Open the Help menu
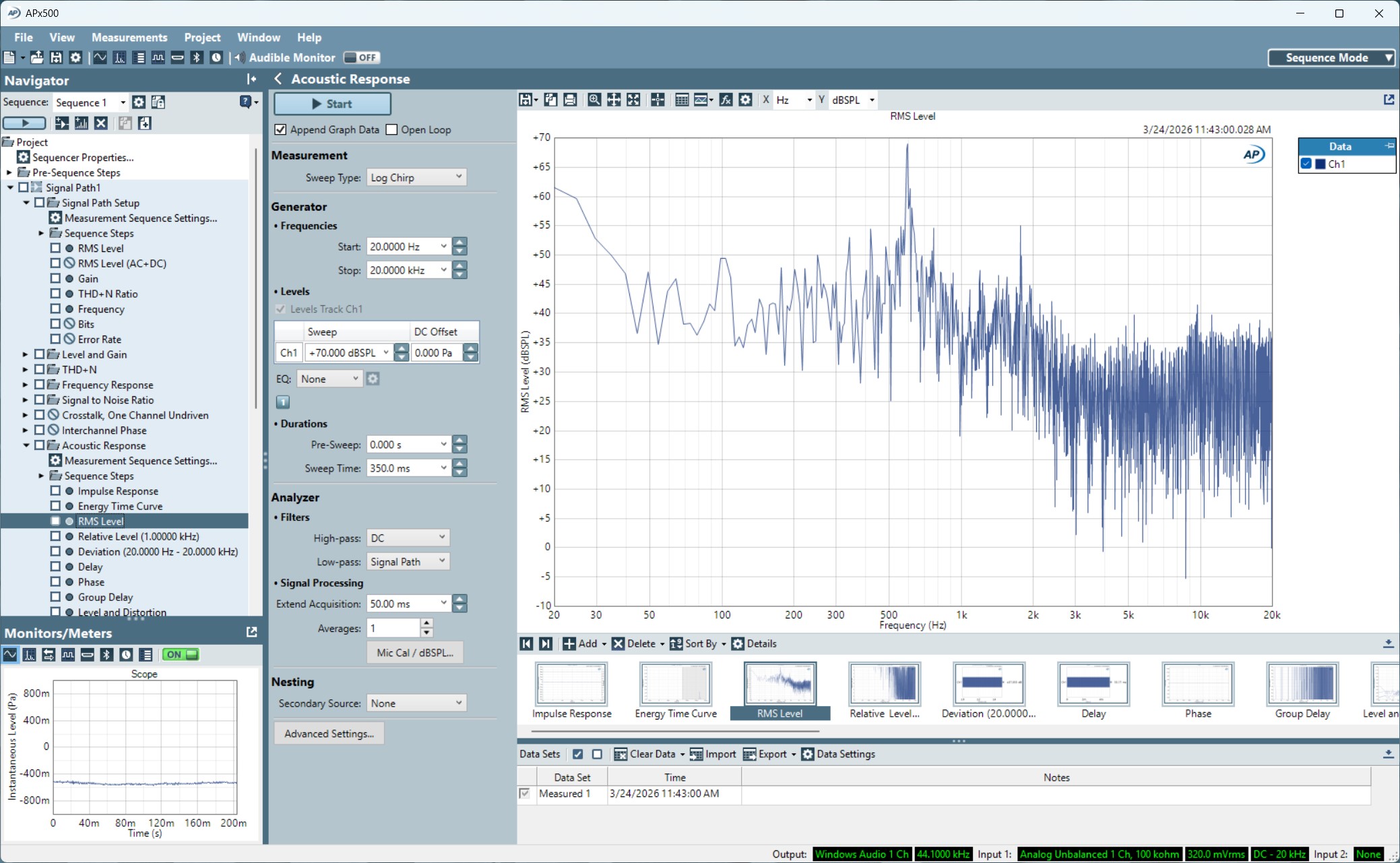The width and height of the screenshot is (1400, 863). pyautogui.click(x=309, y=38)
